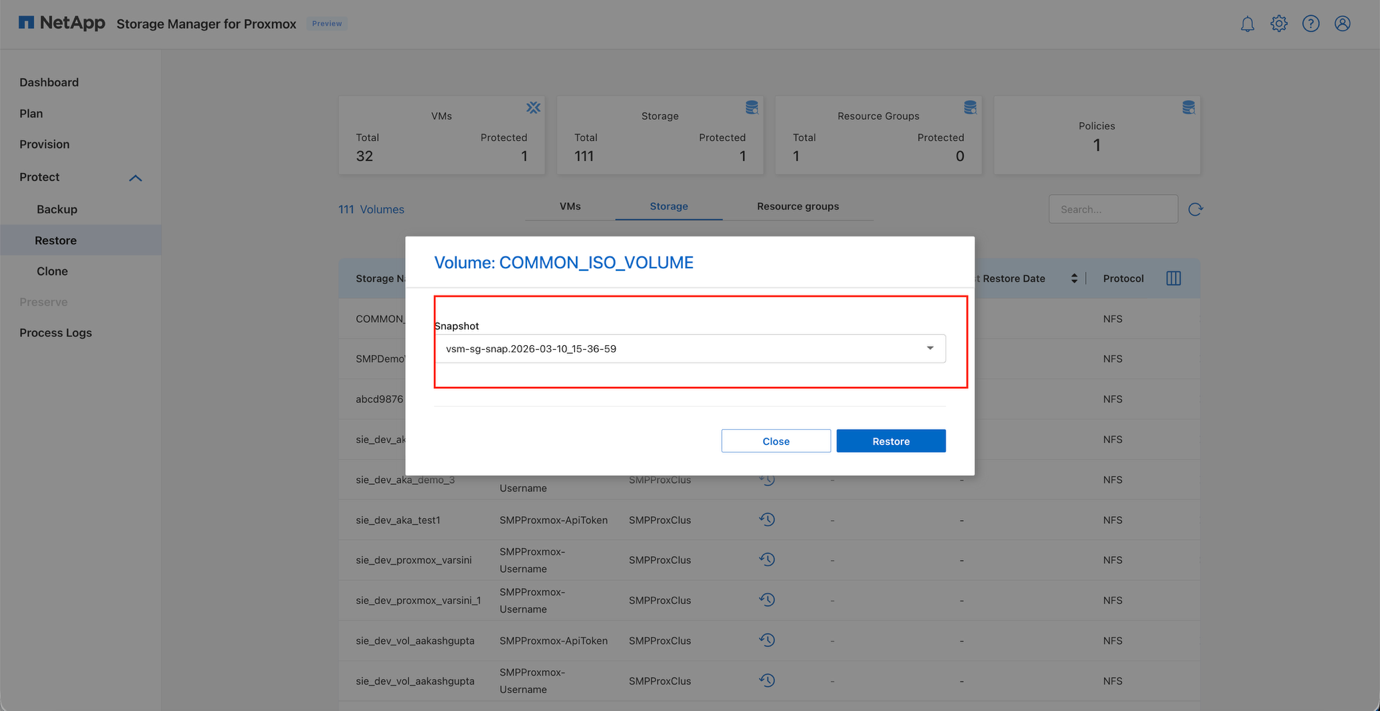1380x711 pixels.
Task: Collapse the Protect sidebar section
Action: [x=135, y=178]
